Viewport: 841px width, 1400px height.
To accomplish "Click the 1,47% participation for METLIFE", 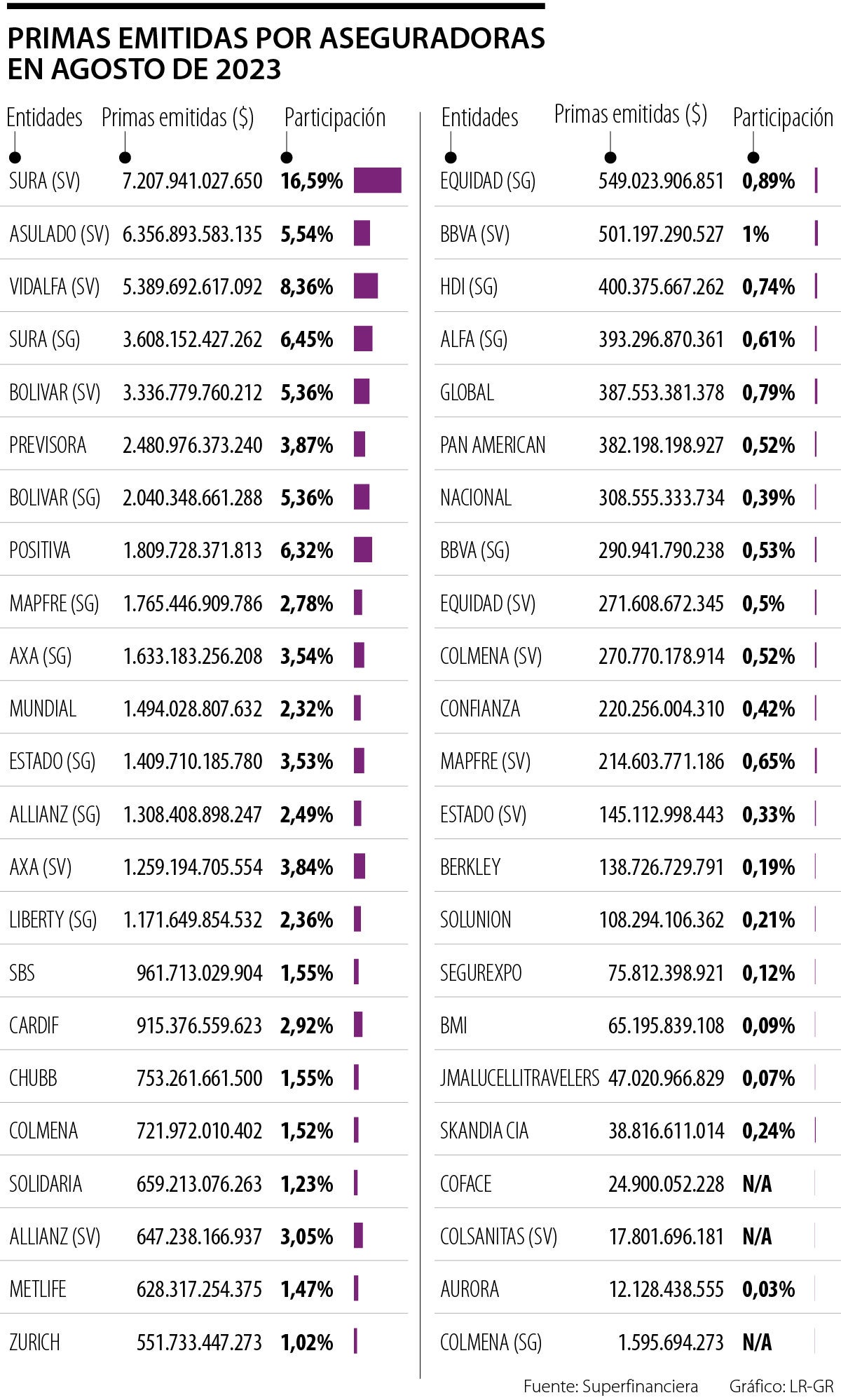I will click(x=306, y=1289).
